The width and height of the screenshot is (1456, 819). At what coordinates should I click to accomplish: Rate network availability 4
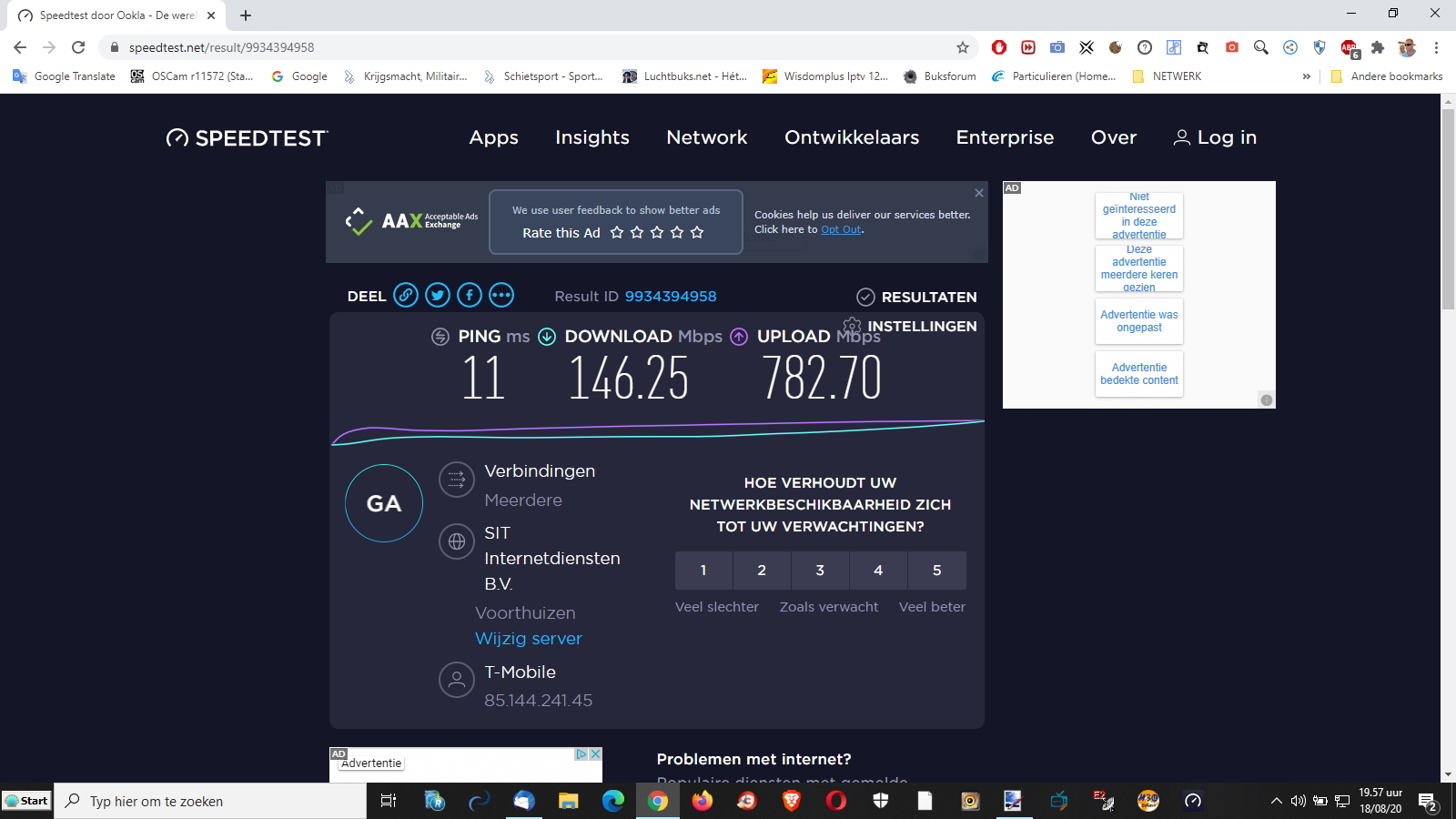click(x=878, y=571)
